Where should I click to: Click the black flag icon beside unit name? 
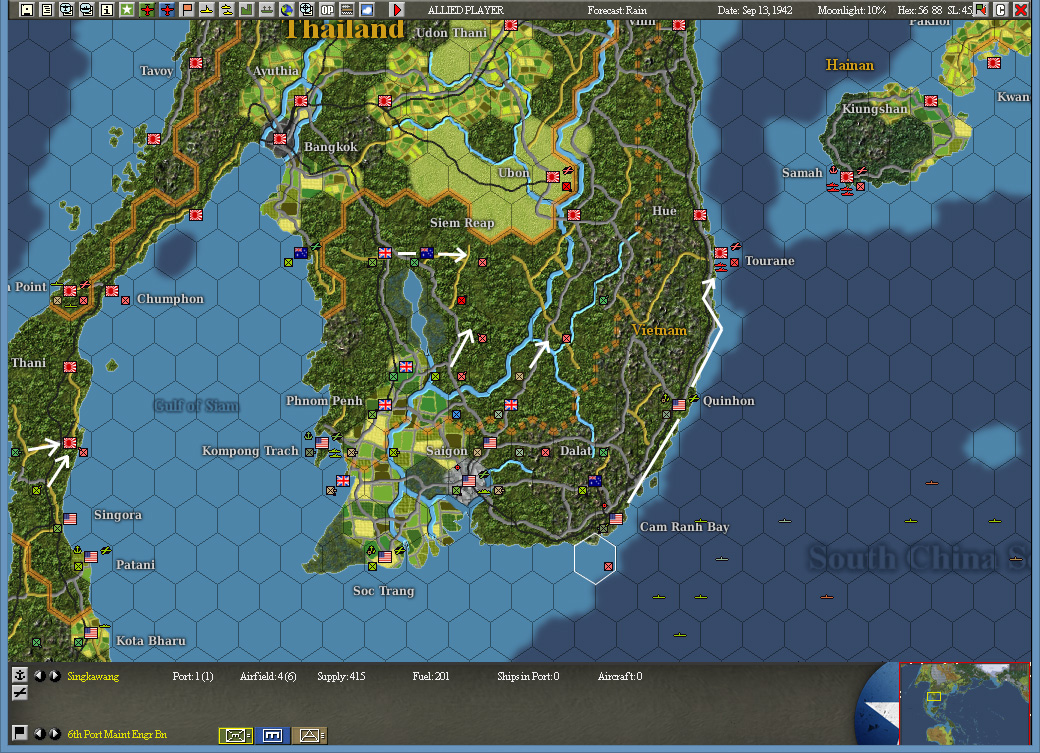point(20,732)
